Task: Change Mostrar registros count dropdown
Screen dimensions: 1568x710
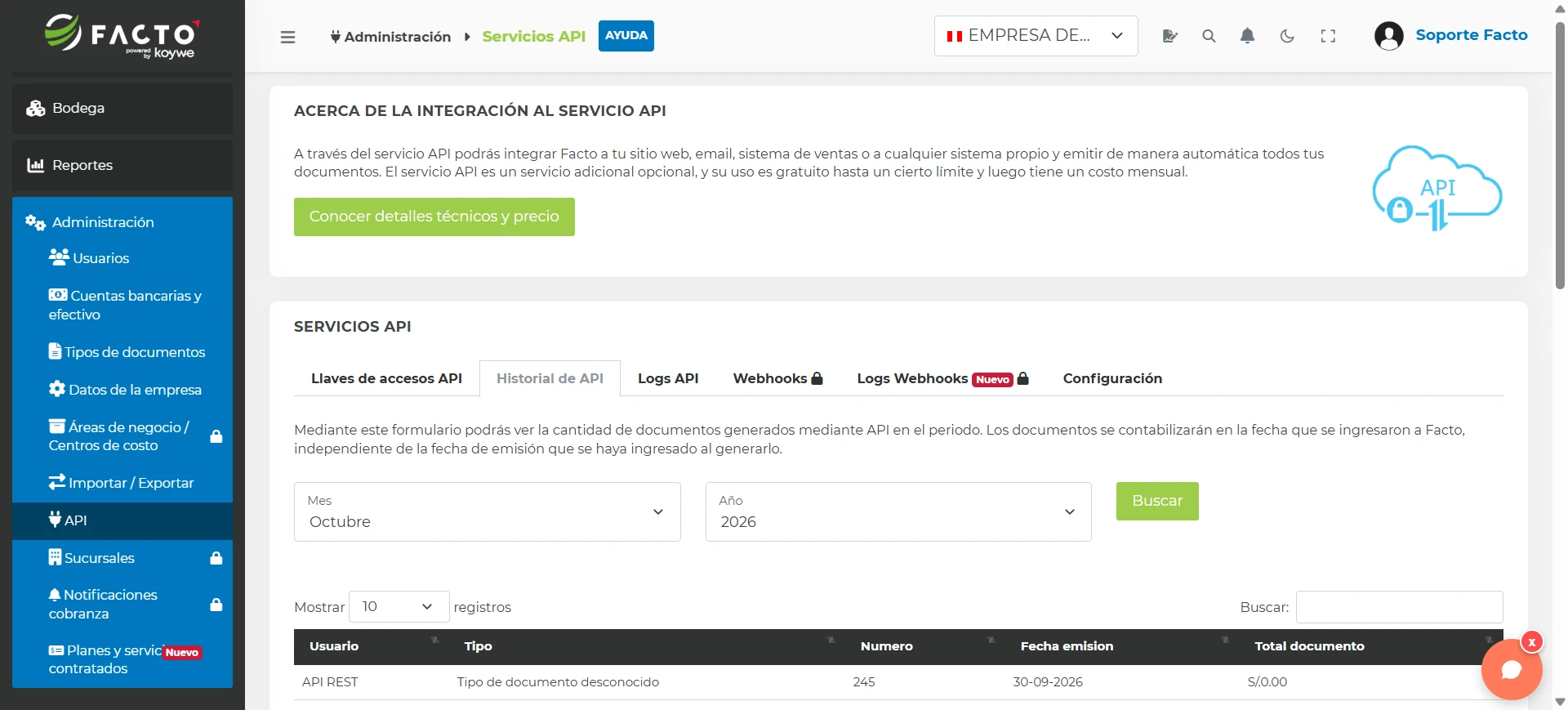Action: tap(399, 606)
